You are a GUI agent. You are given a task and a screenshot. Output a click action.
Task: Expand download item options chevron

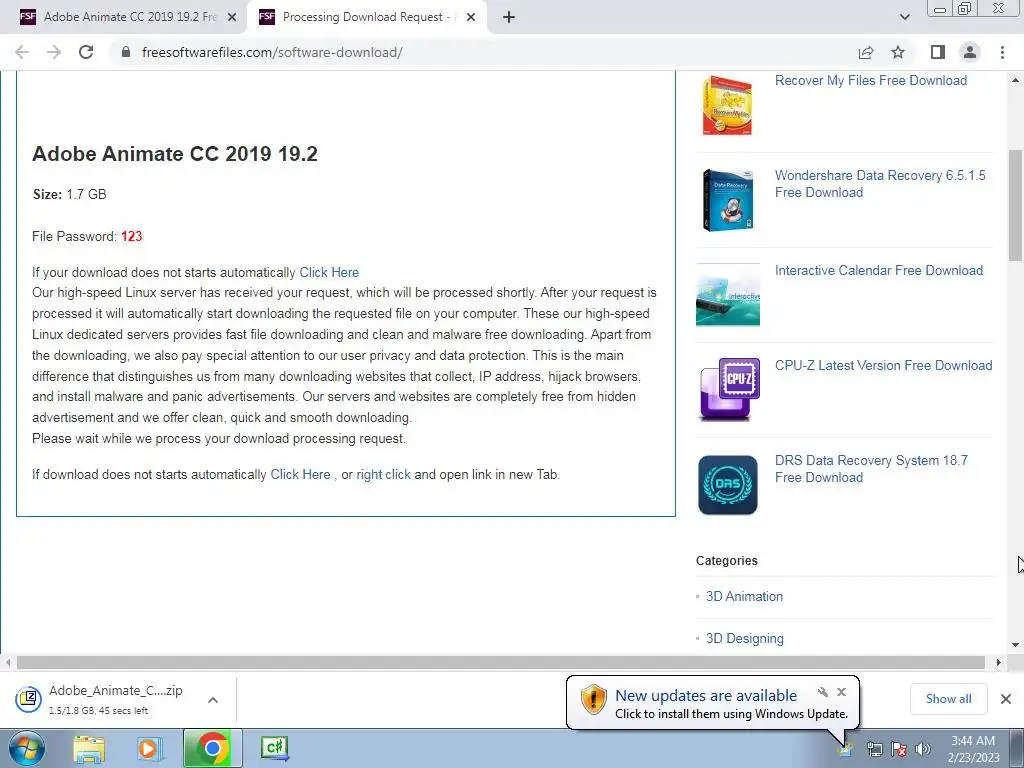213,700
